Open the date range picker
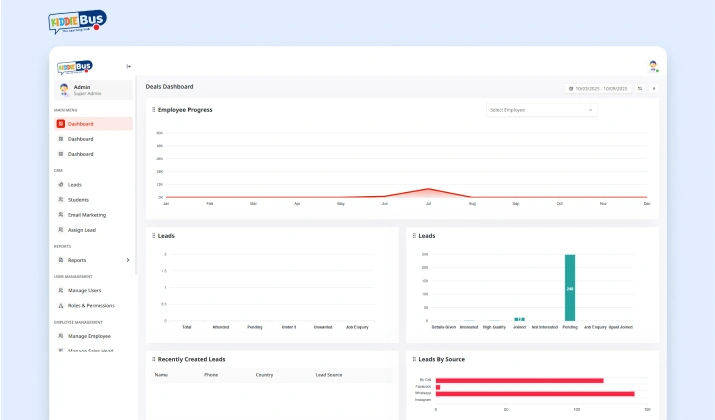715x420 pixels. (x=598, y=88)
